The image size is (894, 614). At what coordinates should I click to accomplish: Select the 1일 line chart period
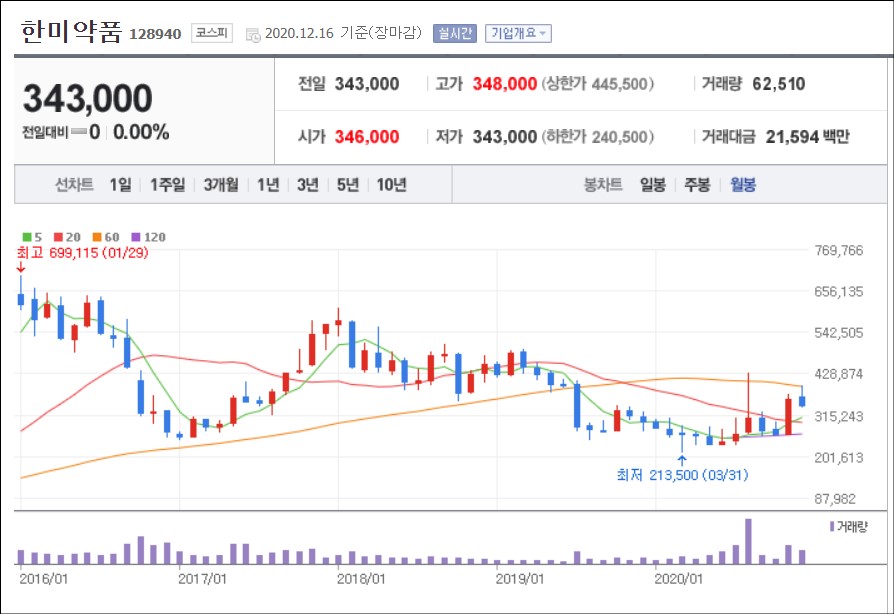click(120, 185)
